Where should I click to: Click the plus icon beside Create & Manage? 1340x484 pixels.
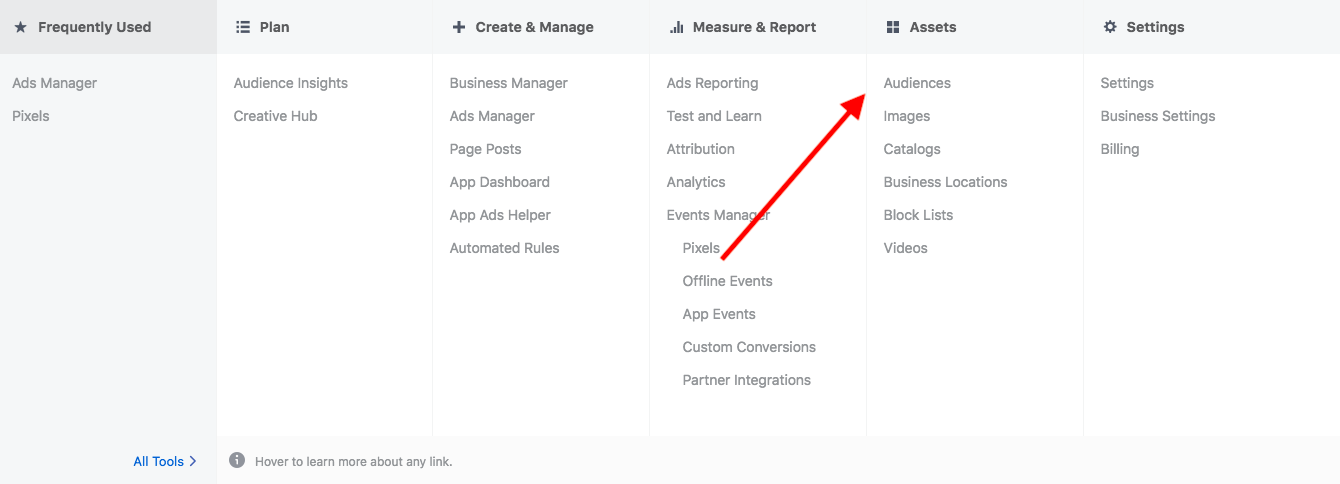[x=459, y=27]
